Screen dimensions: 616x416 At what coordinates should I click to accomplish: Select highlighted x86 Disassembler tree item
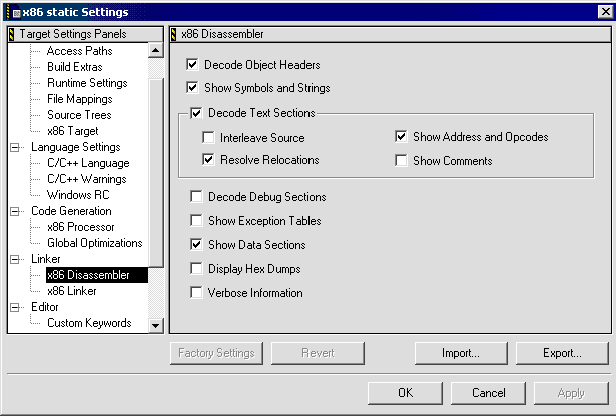tap(97, 275)
